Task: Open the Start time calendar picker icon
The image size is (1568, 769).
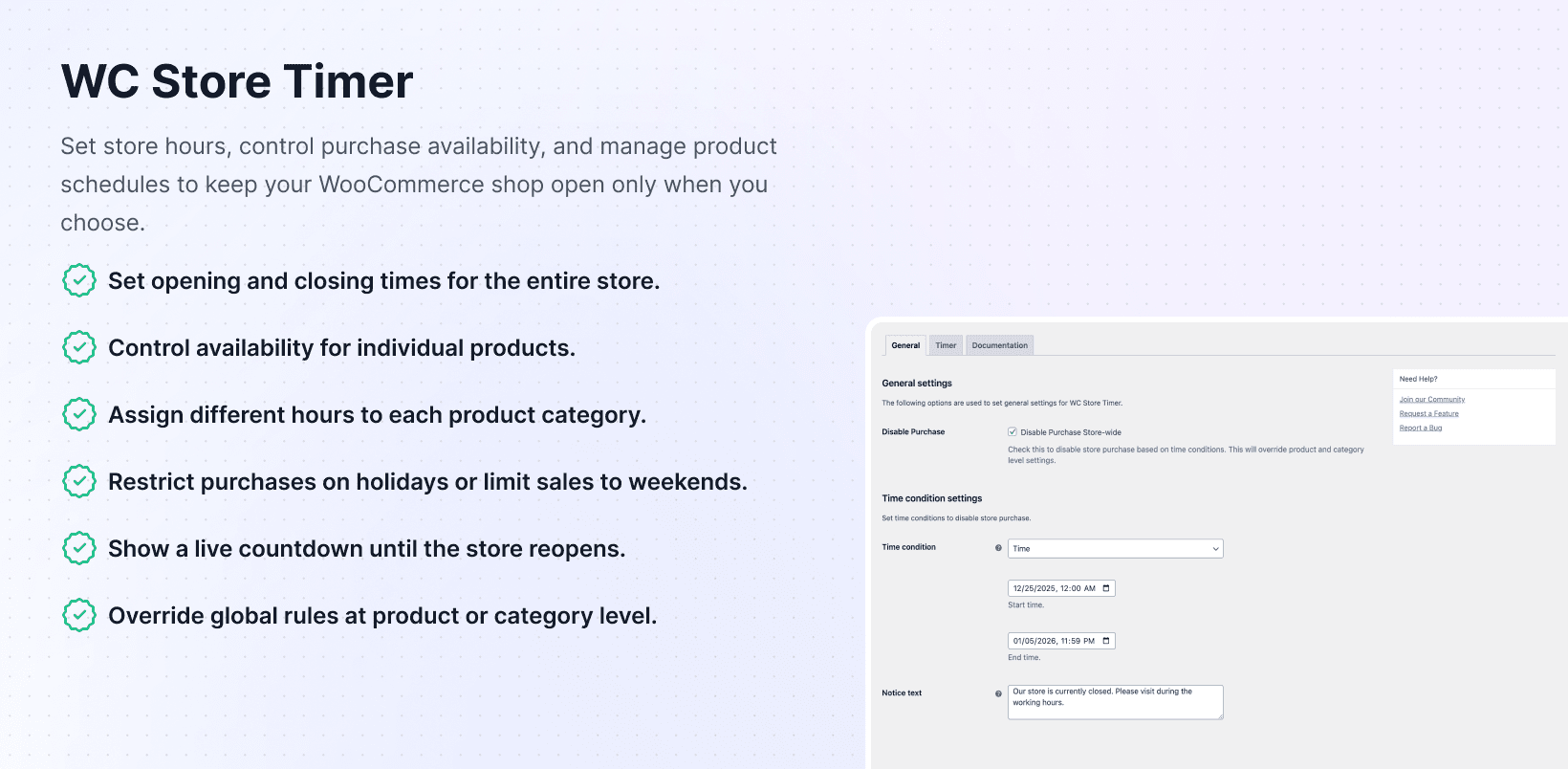Action: (1106, 588)
